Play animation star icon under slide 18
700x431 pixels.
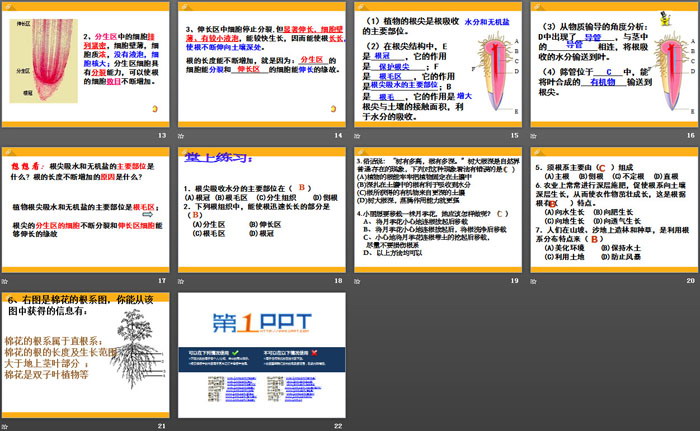(181, 281)
